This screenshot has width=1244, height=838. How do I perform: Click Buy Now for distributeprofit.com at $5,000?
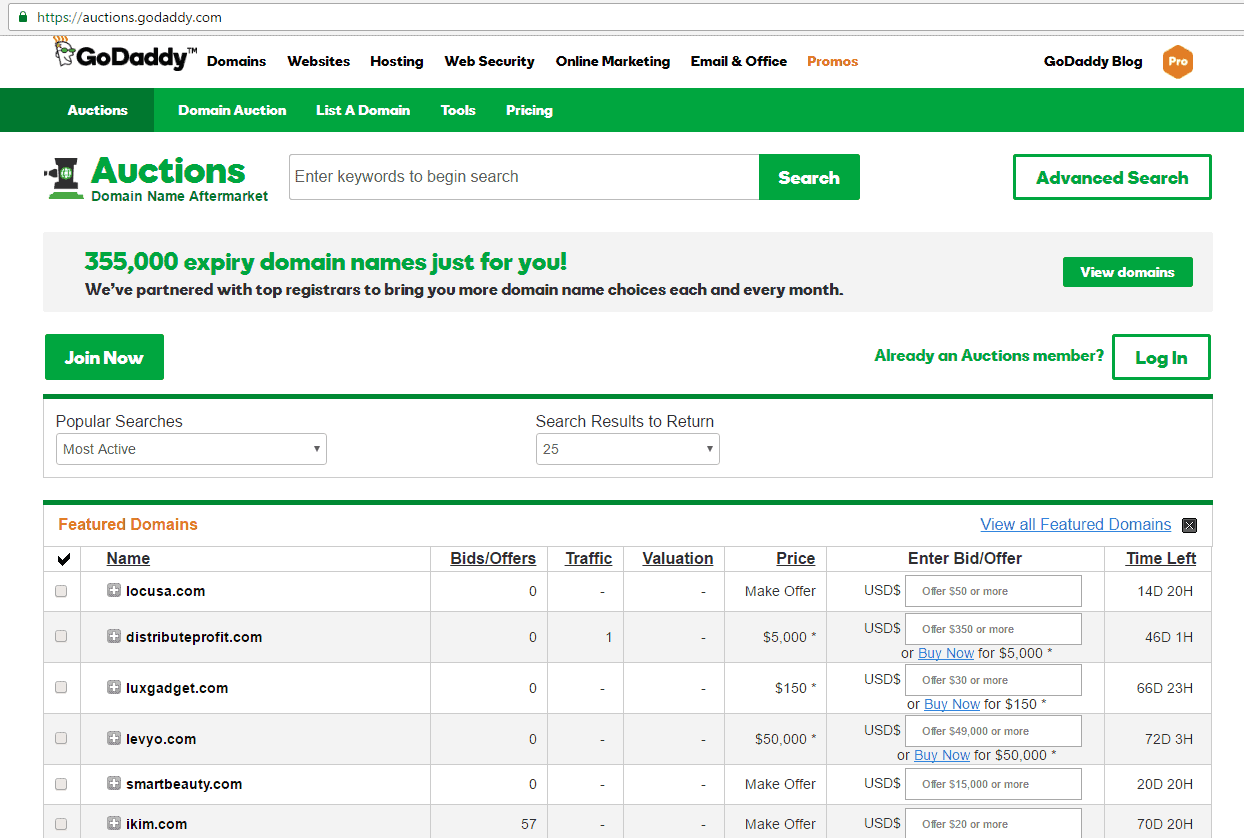click(945, 653)
